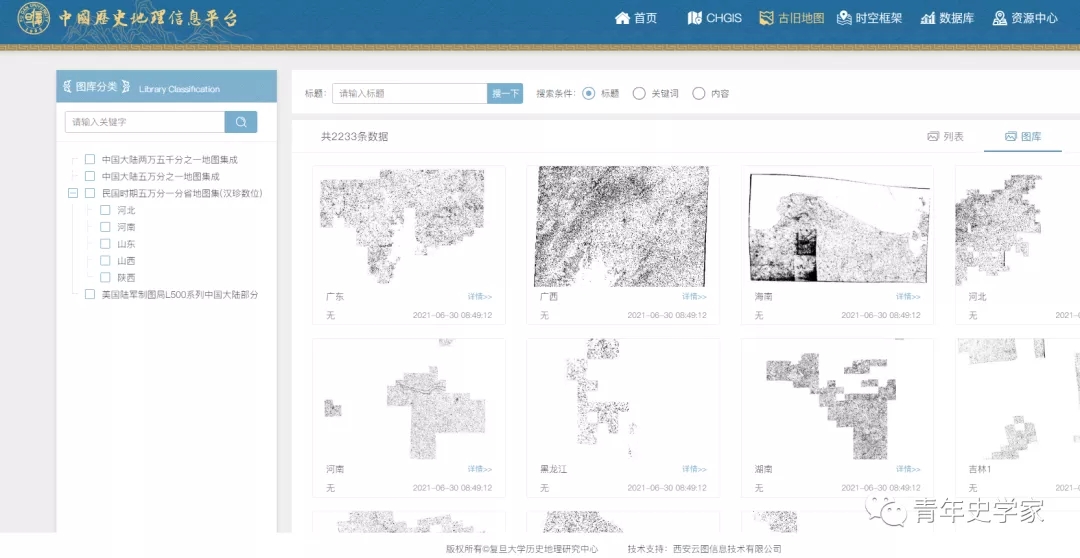Open the 吉林1 map thumbnail
1080x558 pixels.
pyautogui.click(x=1017, y=399)
